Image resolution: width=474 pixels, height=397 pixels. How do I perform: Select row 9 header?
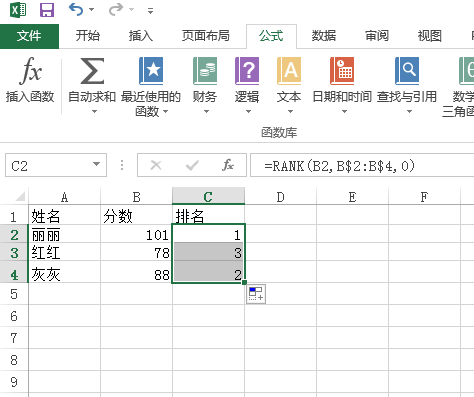tap(14, 382)
